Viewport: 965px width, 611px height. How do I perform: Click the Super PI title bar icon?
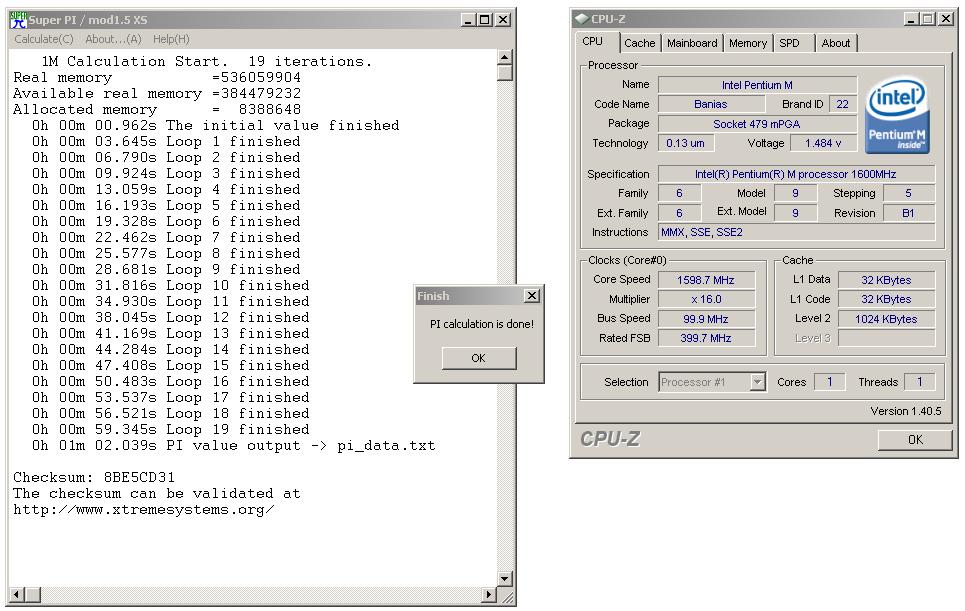18,20
